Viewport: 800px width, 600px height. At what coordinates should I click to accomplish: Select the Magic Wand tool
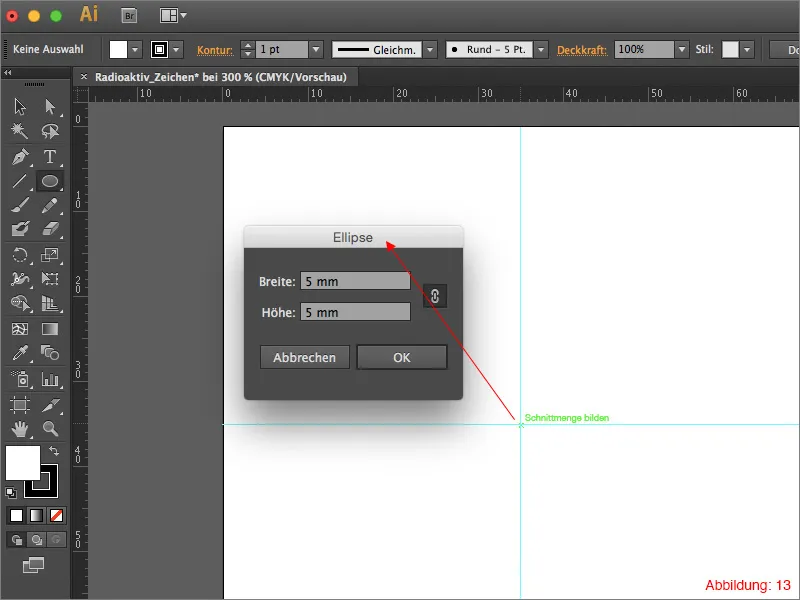click(x=20, y=131)
